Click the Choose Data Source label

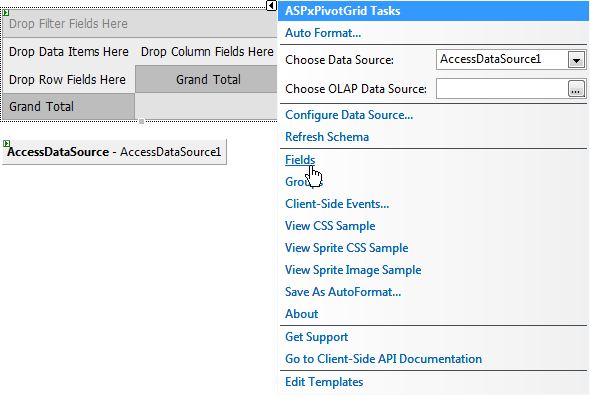point(339,60)
